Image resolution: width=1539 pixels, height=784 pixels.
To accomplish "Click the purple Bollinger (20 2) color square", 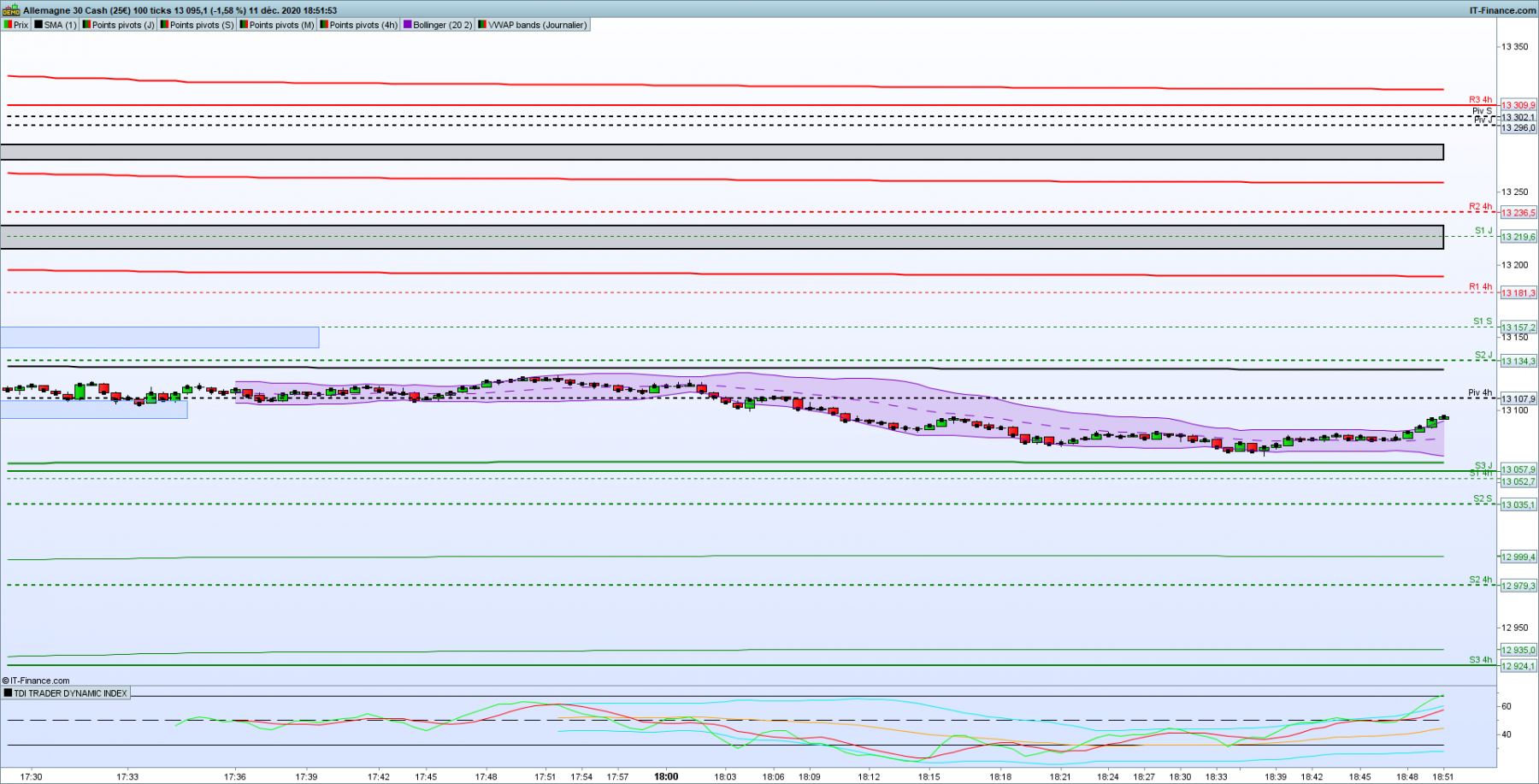I will [407, 25].
